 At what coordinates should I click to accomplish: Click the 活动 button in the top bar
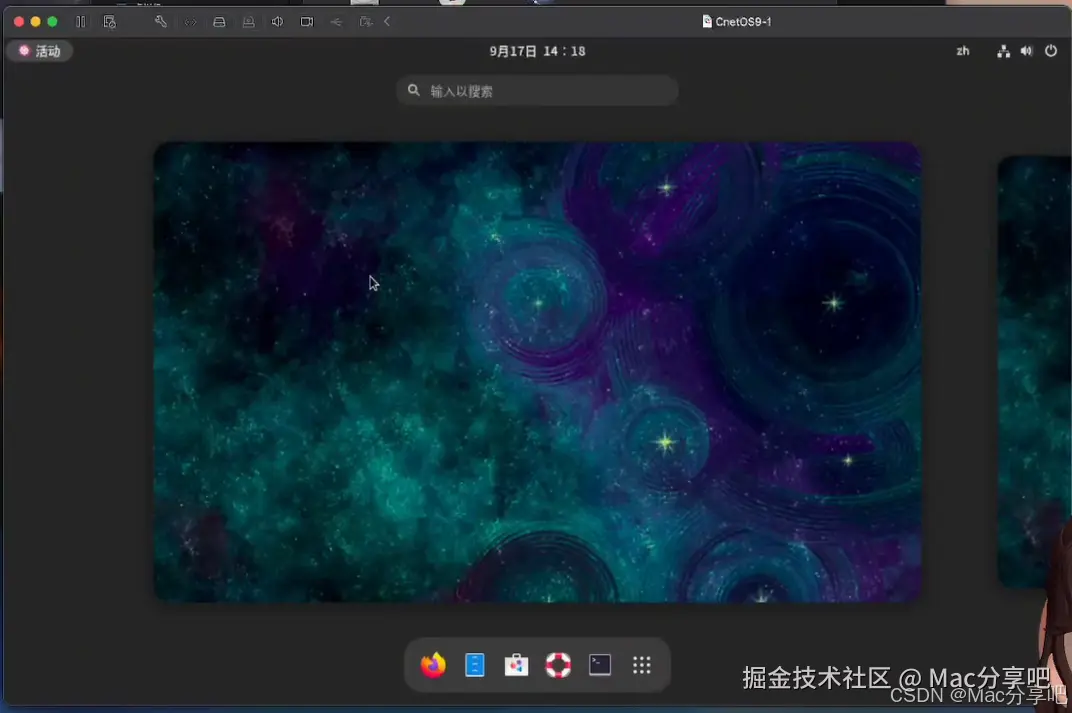coord(40,50)
